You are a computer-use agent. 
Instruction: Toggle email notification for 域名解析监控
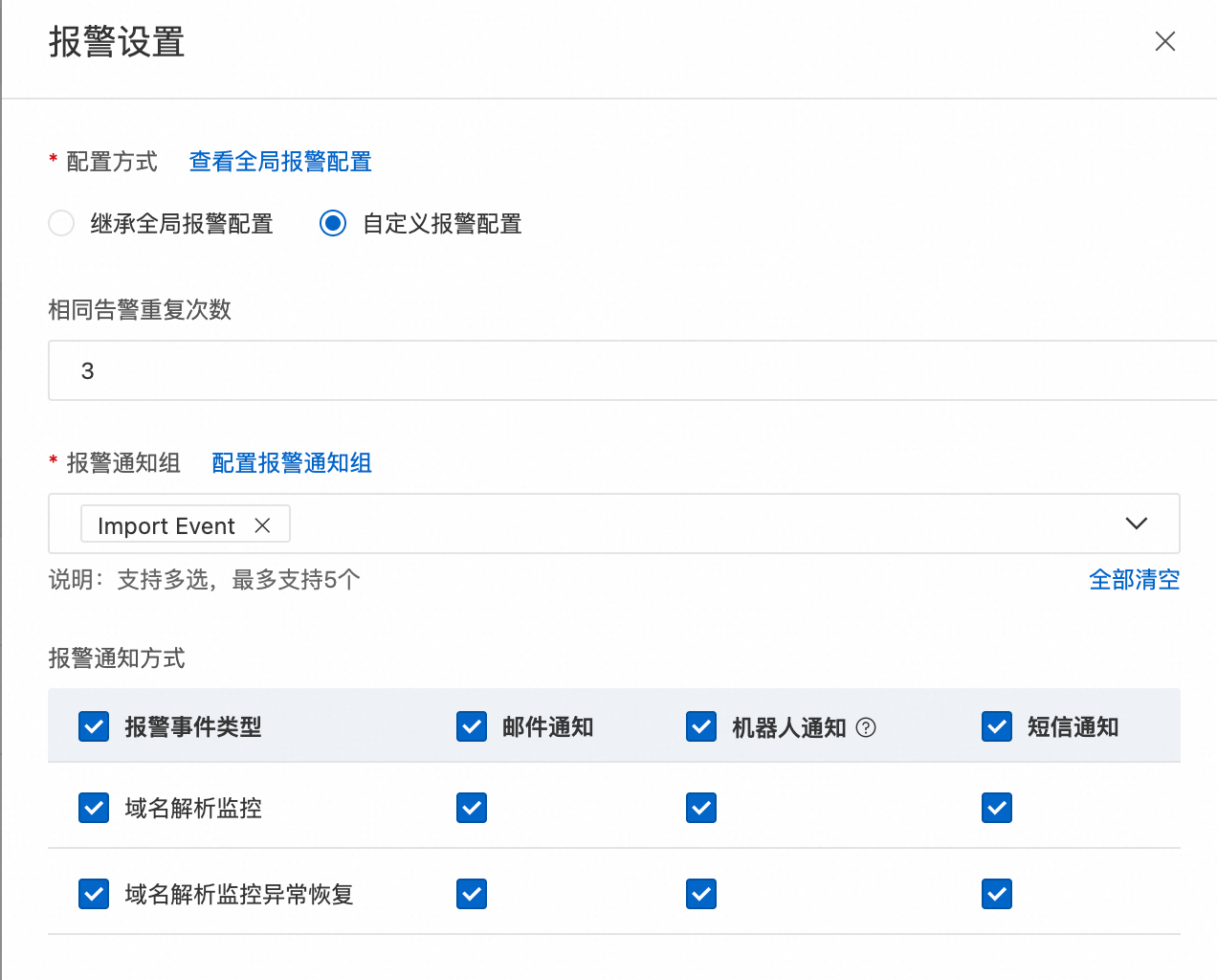point(472,808)
